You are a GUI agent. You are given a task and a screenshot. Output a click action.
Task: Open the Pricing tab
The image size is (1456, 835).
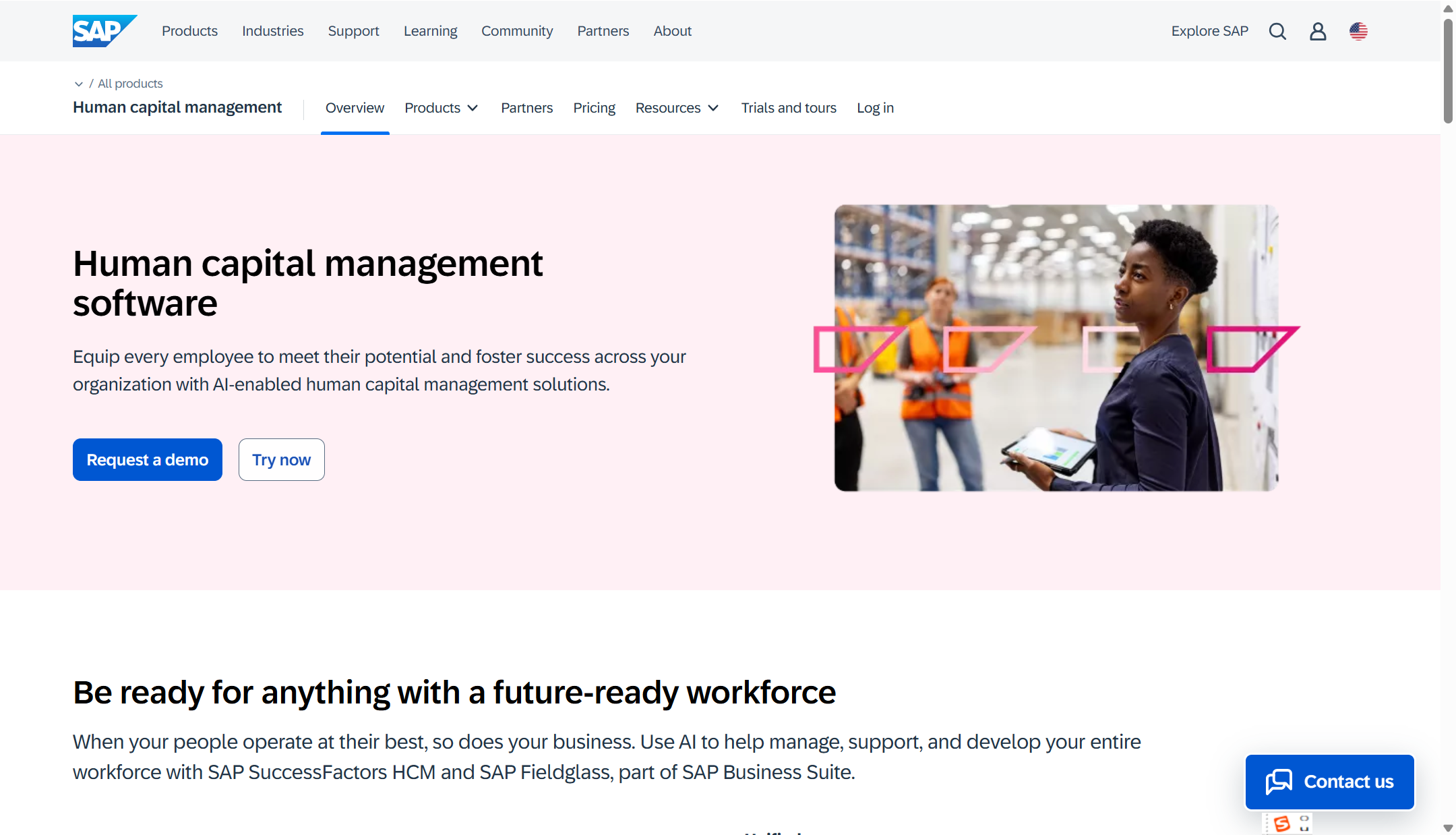594,108
